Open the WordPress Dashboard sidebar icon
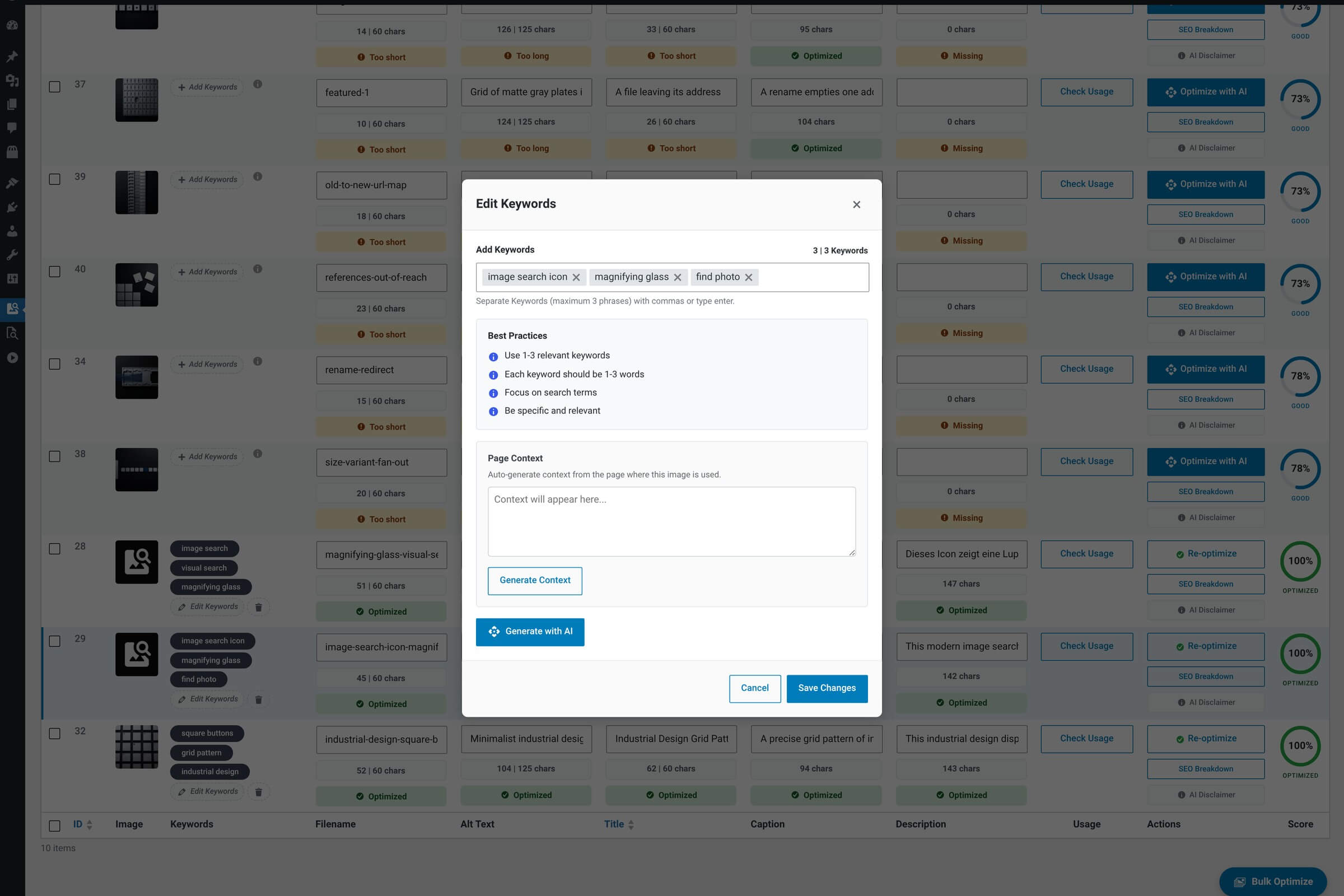Screen dimensions: 1344x896 coord(12,25)
